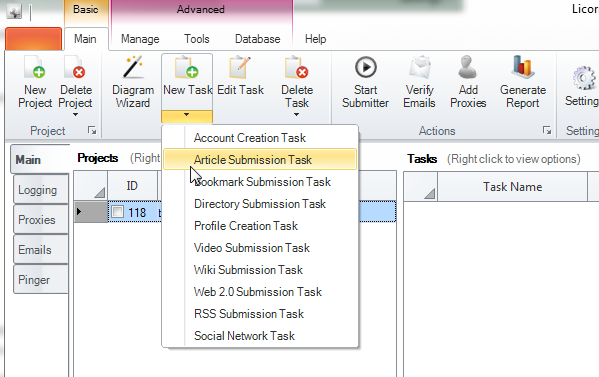Choose Bookmark Submission Task
The width and height of the screenshot is (599, 377).
click(x=262, y=182)
